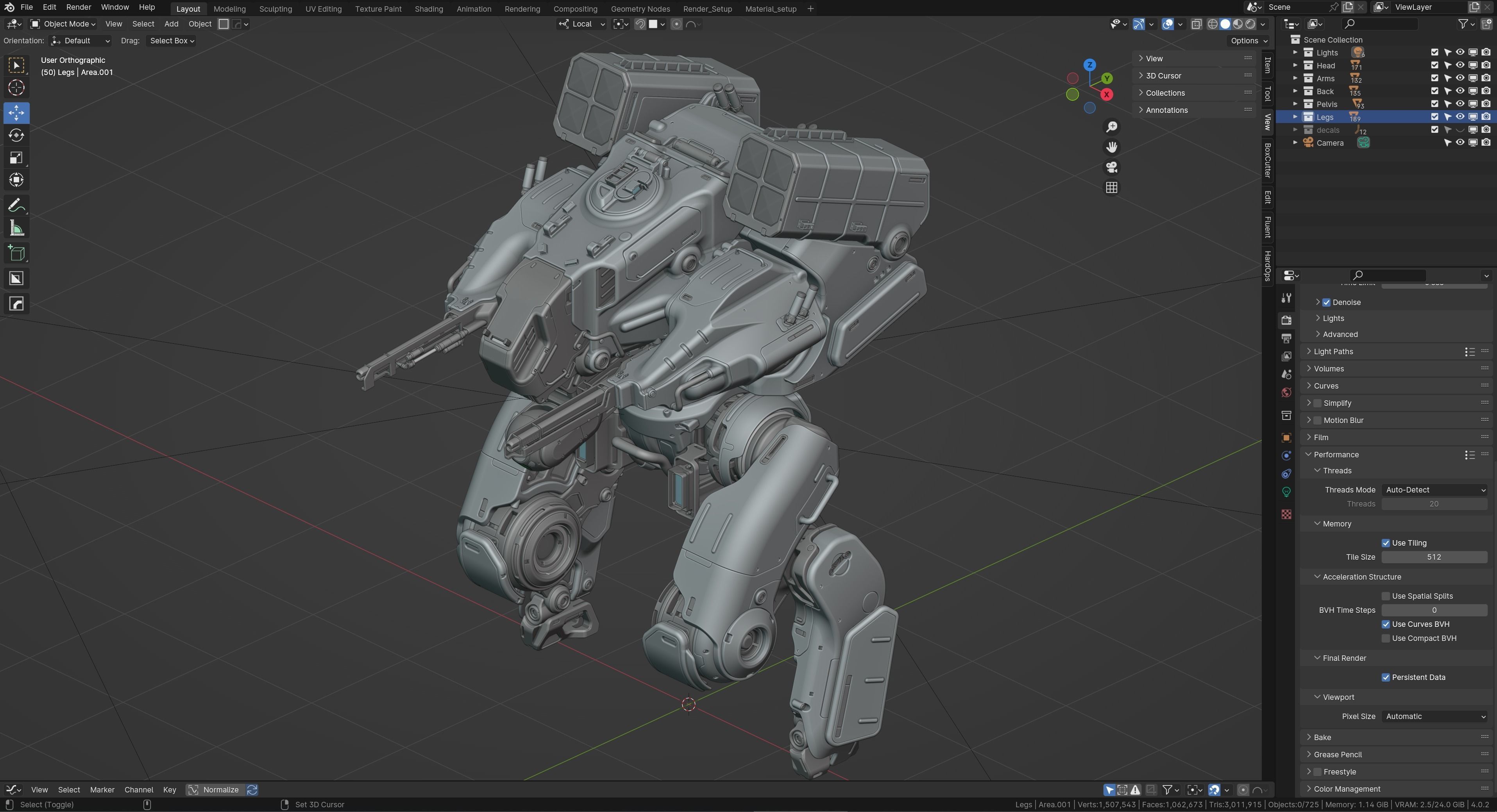The image size is (1497, 812).
Task: Expand the Light Paths panel
Action: pyautogui.click(x=1333, y=352)
